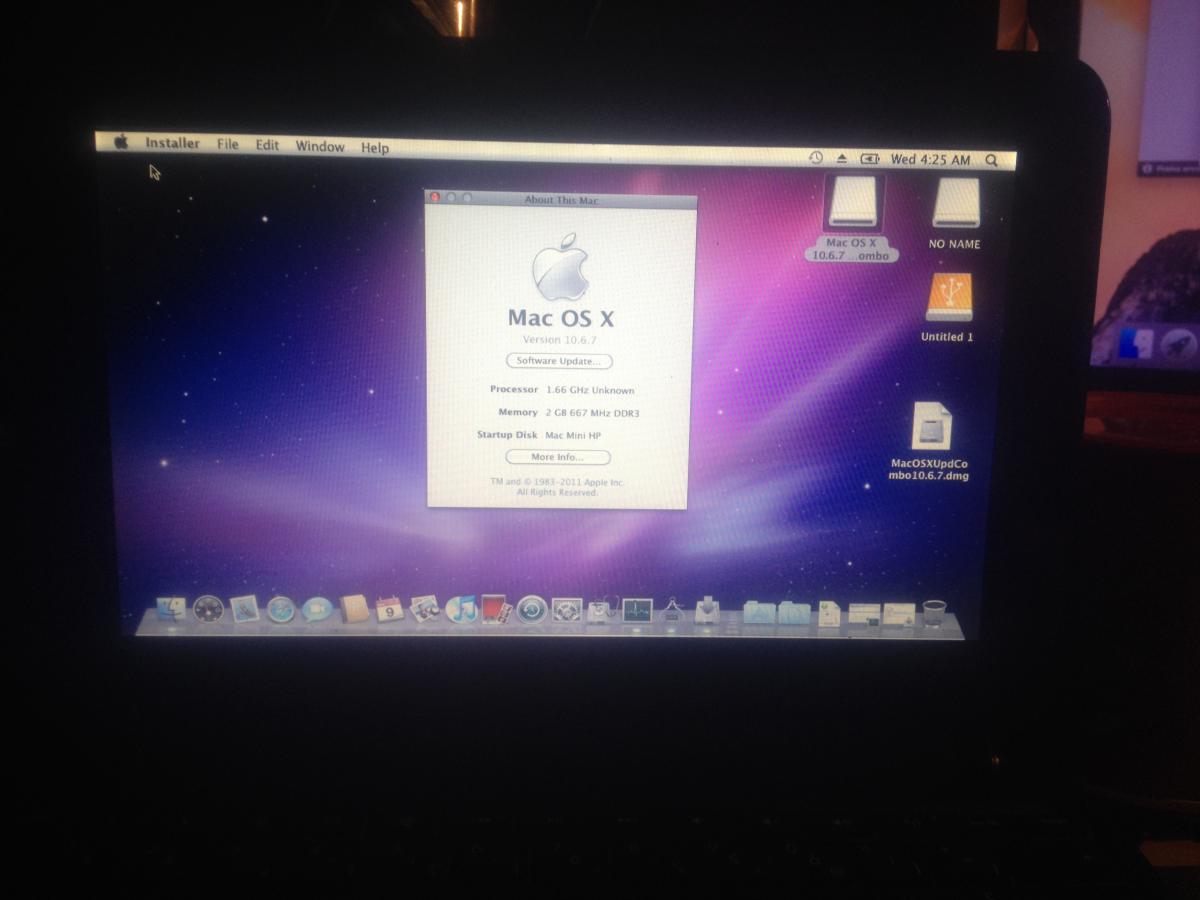
Task: Open the Apple menu
Action: tap(121, 141)
